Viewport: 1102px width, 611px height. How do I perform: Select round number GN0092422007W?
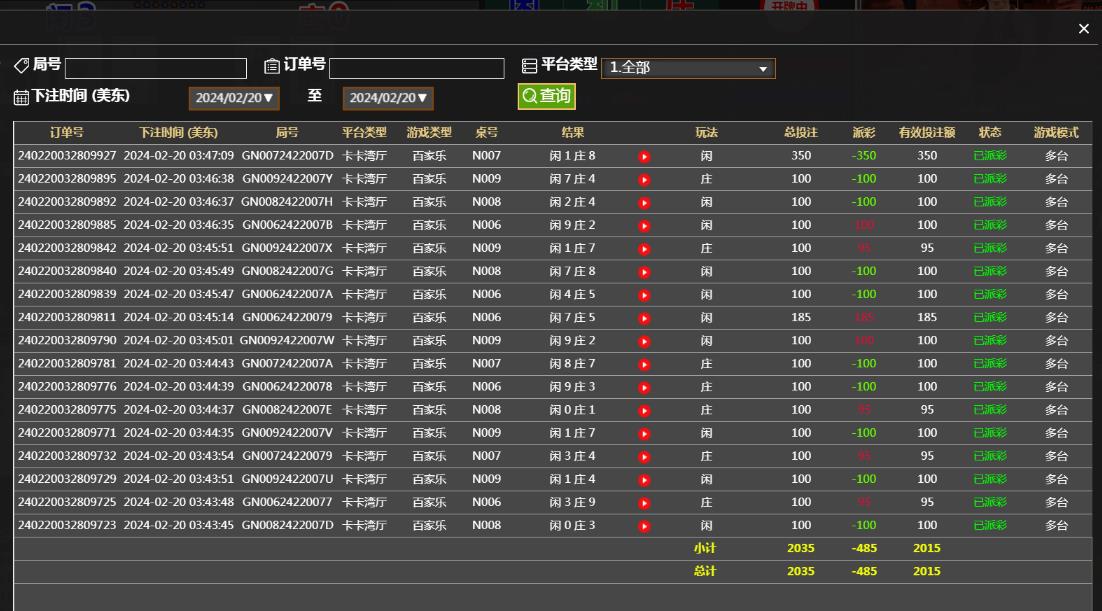pos(287,341)
